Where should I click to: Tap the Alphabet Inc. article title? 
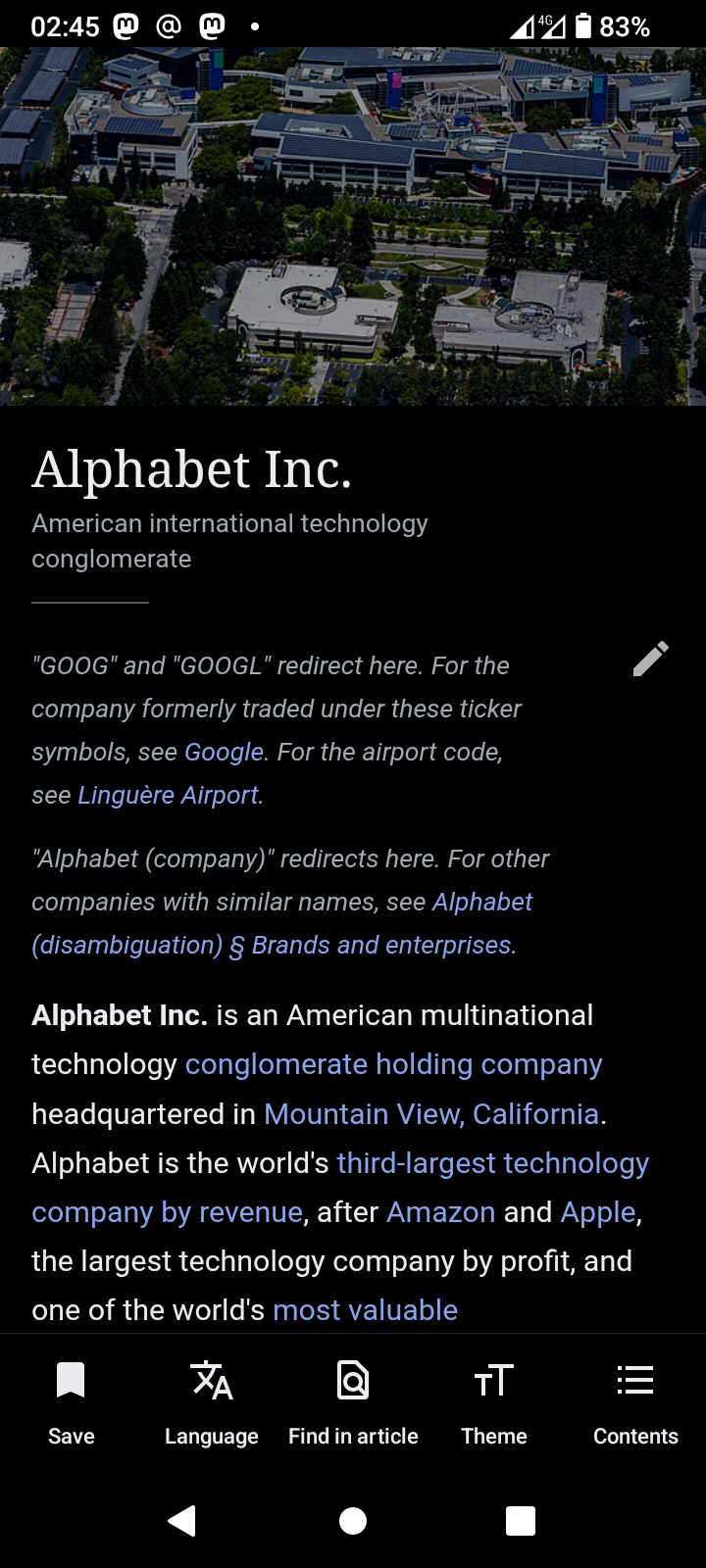[x=192, y=469]
